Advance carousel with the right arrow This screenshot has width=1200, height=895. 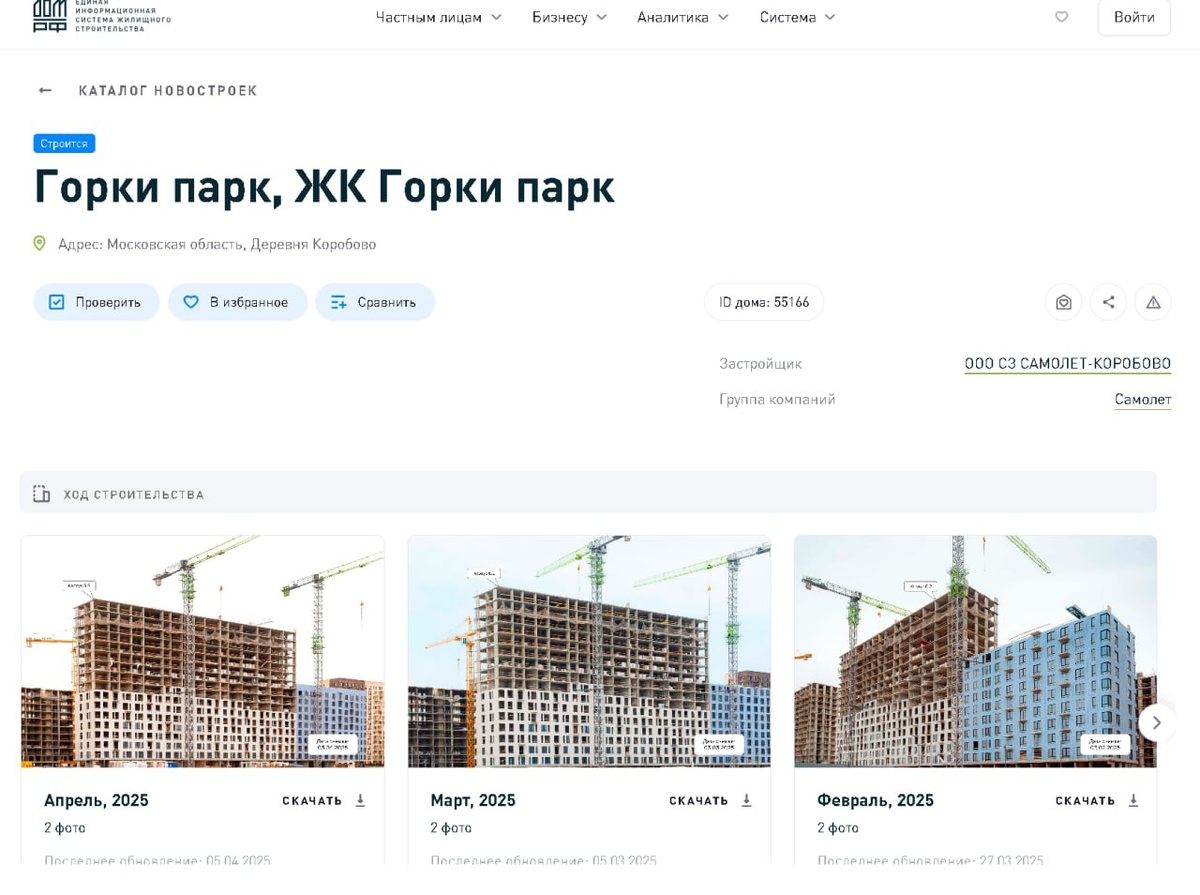pos(1157,722)
